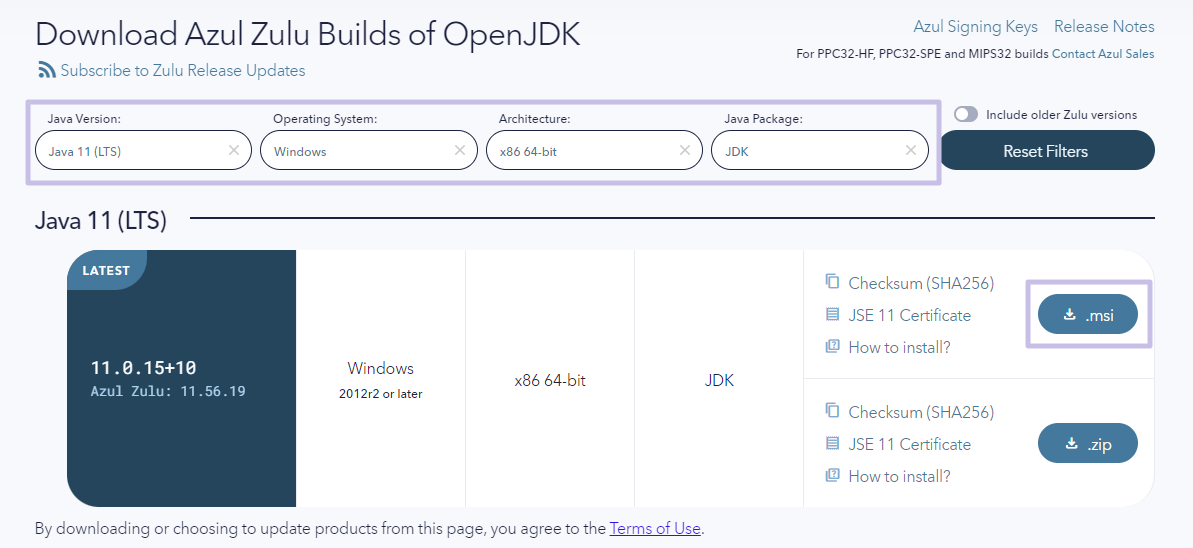
Task: Clear the Operating System filter X
Action: point(460,150)
